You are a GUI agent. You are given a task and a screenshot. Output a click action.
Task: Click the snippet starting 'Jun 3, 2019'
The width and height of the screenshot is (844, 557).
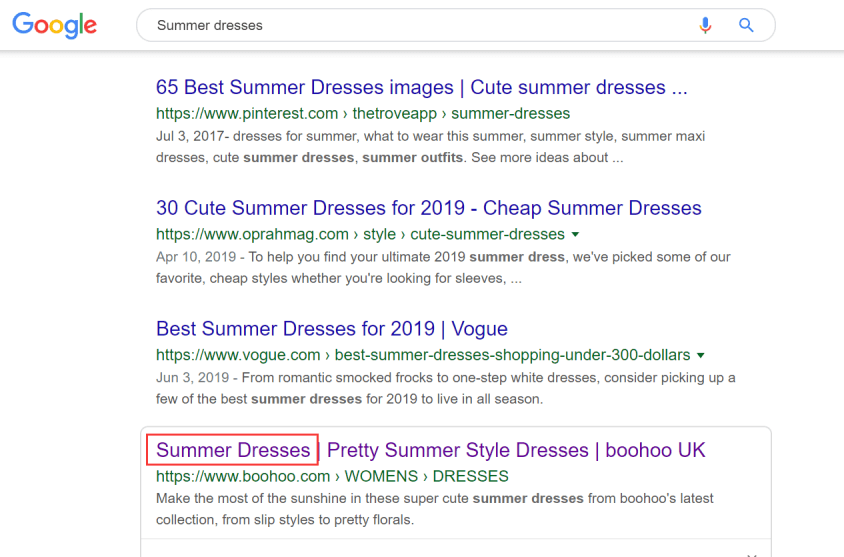(446, 388)
